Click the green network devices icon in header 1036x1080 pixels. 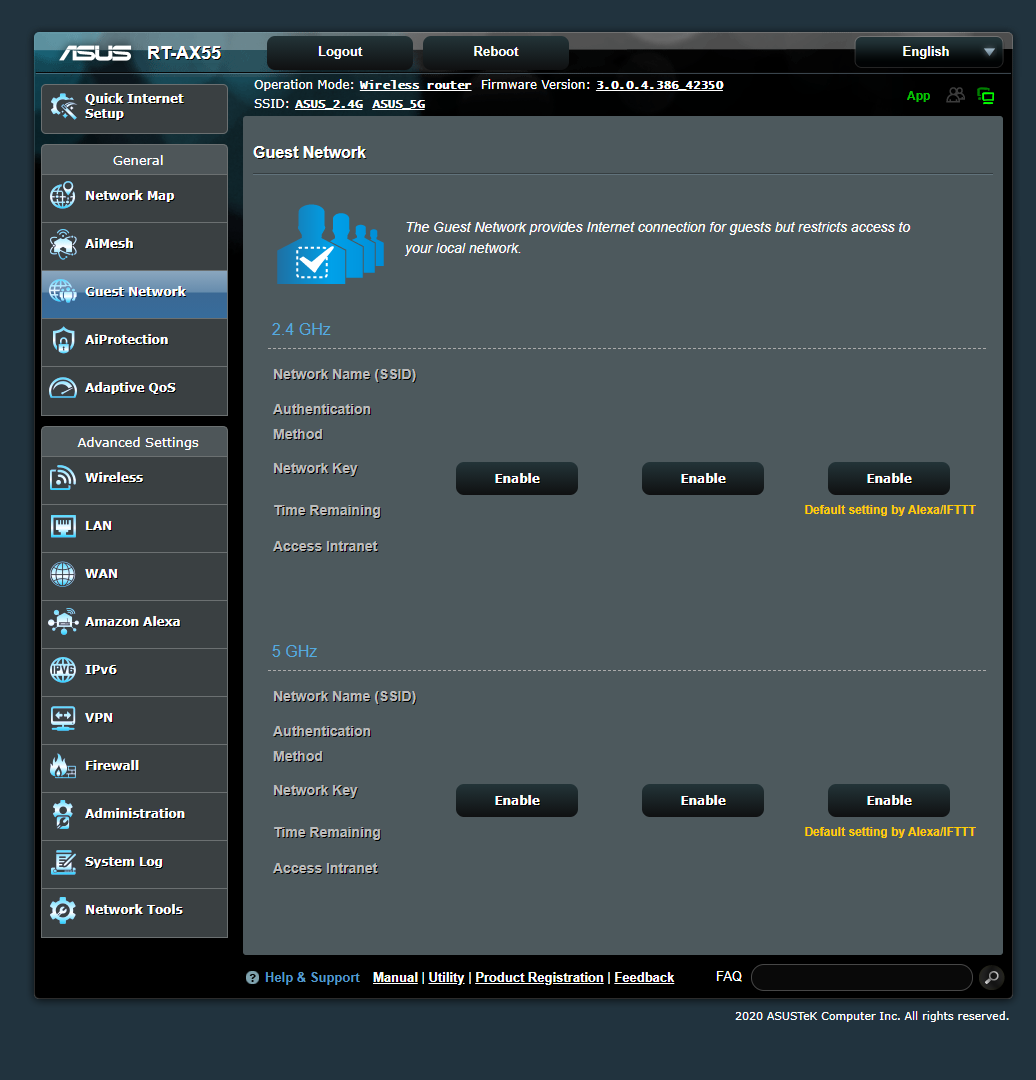[x=986, y=96]
